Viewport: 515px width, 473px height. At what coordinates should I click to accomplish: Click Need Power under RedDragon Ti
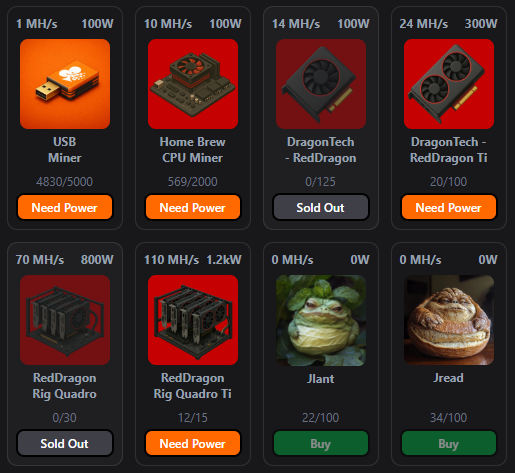tap(449, 207)
